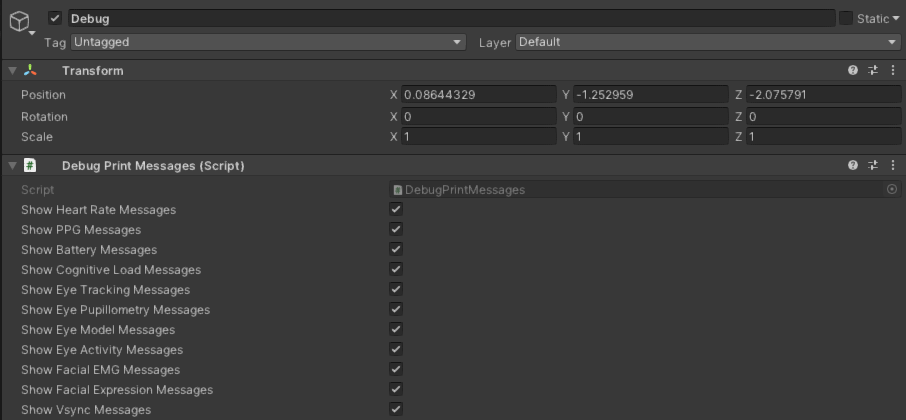
Task: Toggle the Debug object active checkbox
Action: point(55,18)
